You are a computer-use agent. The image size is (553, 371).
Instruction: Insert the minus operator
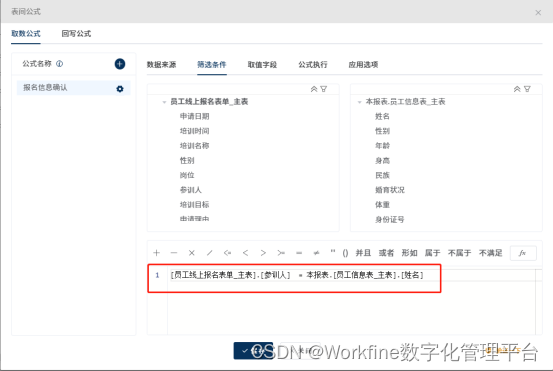pos(174,253)
